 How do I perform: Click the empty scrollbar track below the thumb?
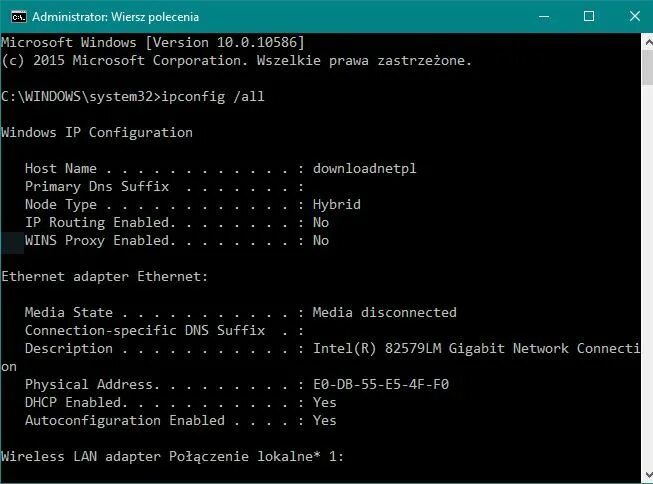tap(648, 275)
